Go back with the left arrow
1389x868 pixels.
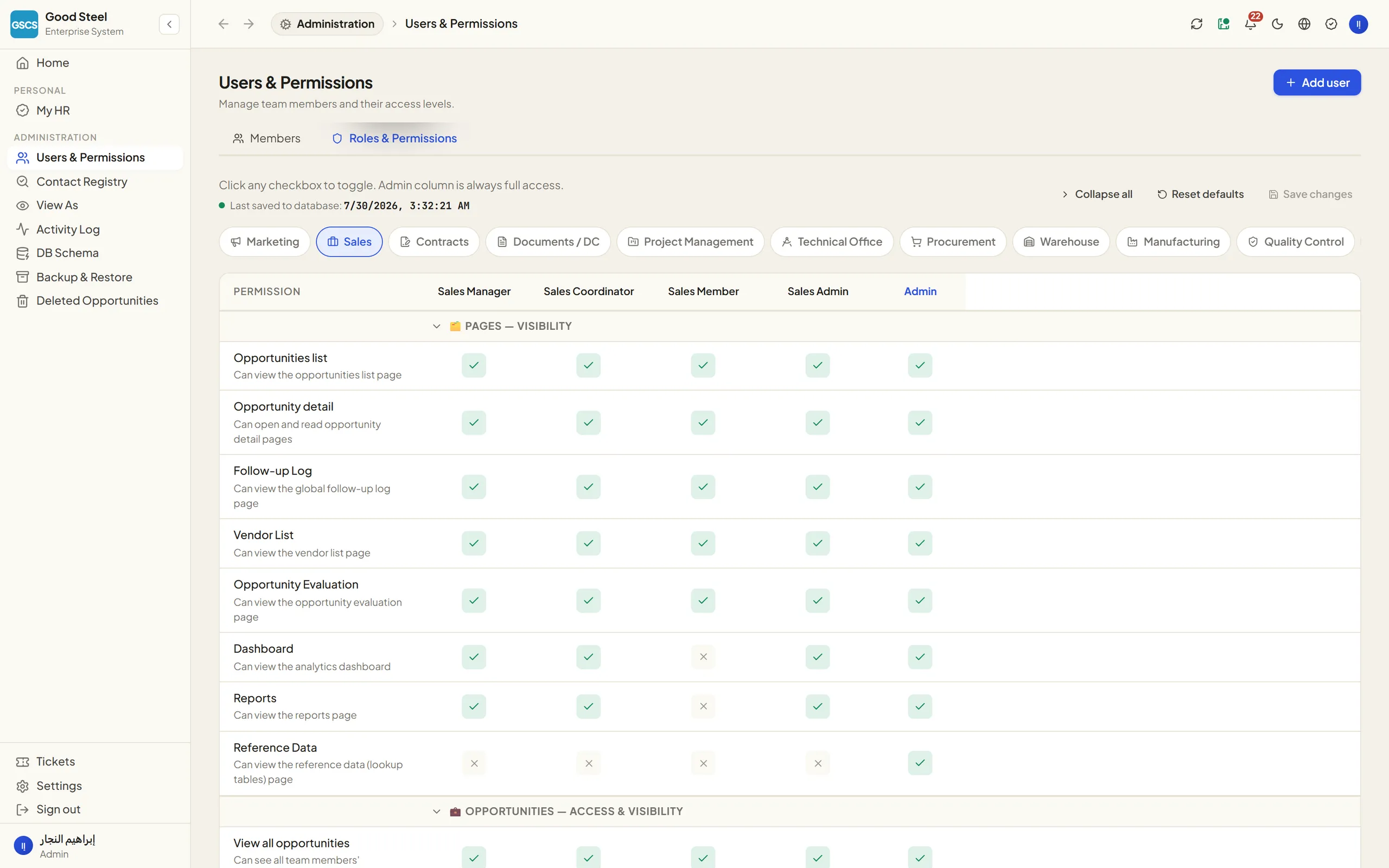click(224, 24)
